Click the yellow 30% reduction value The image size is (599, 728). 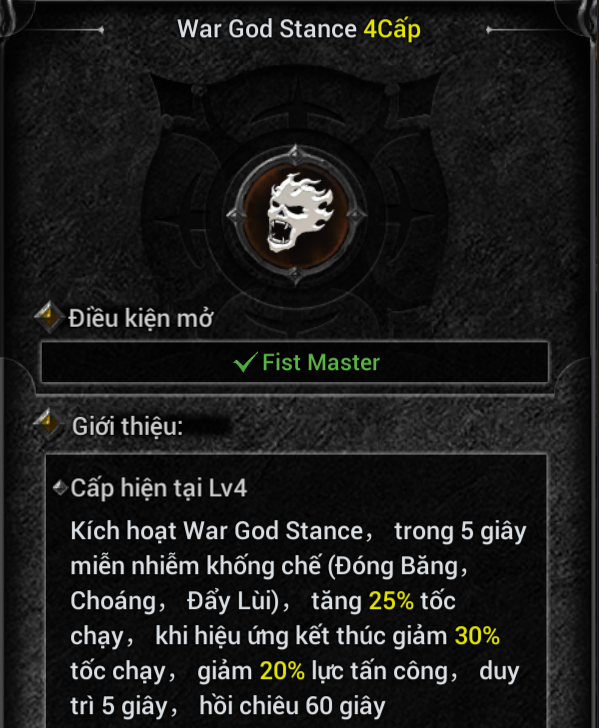pyautogui.click(x=477, y=636)
